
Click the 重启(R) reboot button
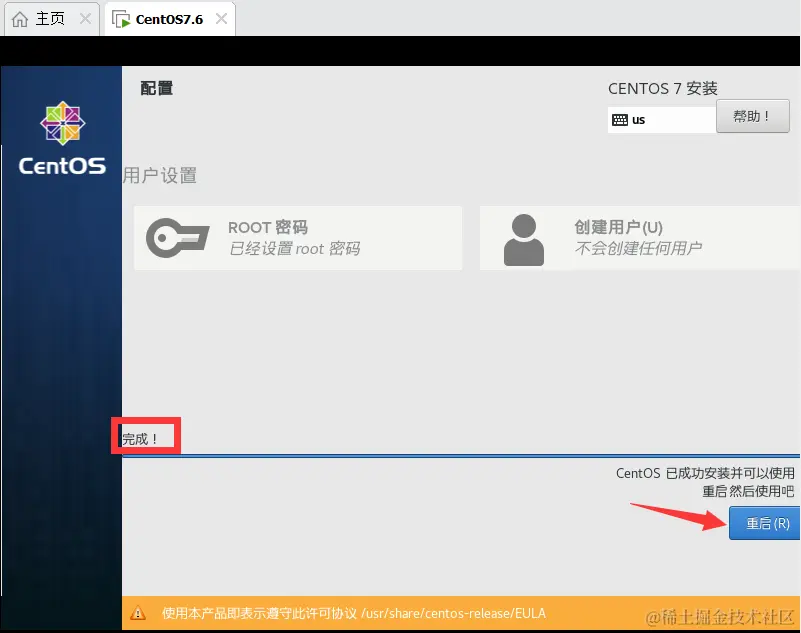[764, 523]
